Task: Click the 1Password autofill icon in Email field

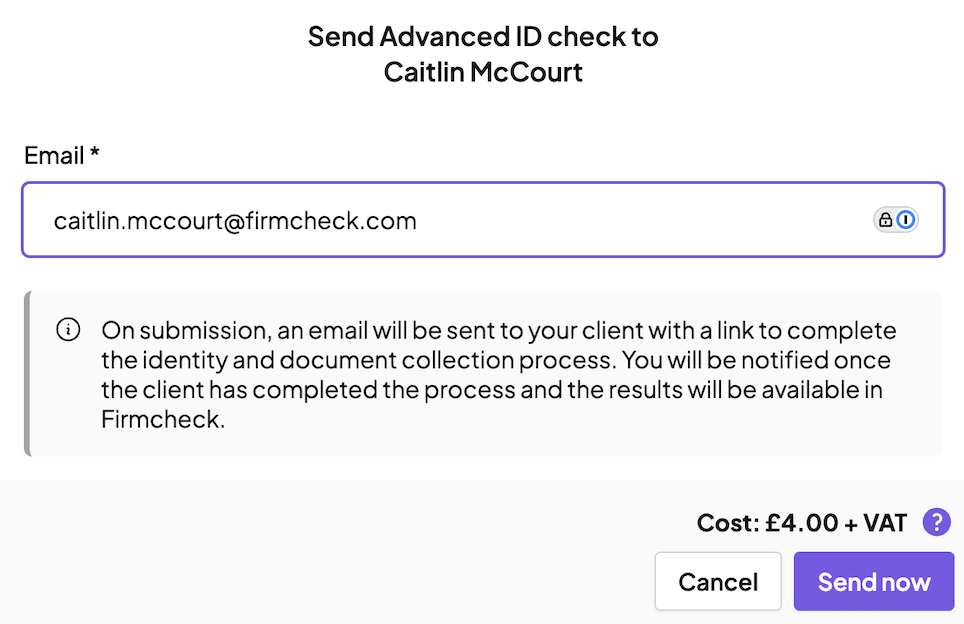Action: click(x=906, y=220)
